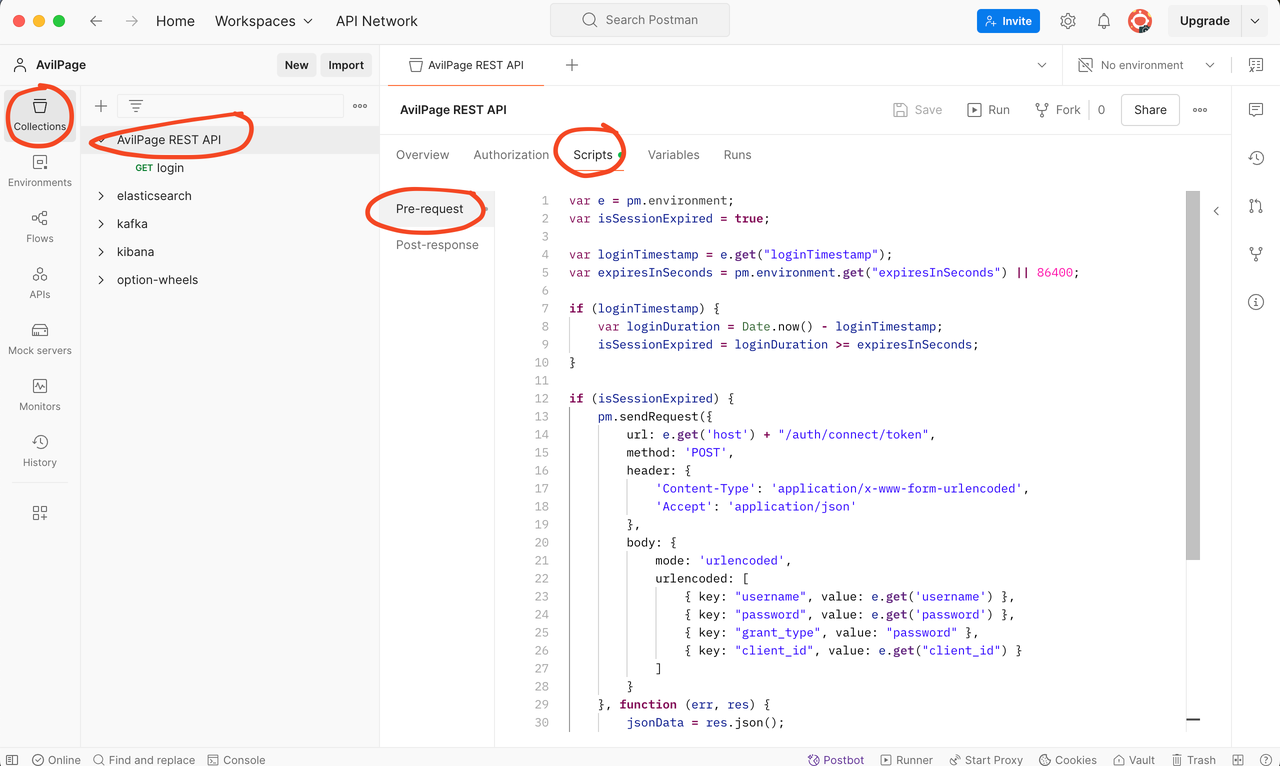Open changelog history icon in right sidebar
This screenshot has width=1280, height=766.
[x=1256, y=158]
